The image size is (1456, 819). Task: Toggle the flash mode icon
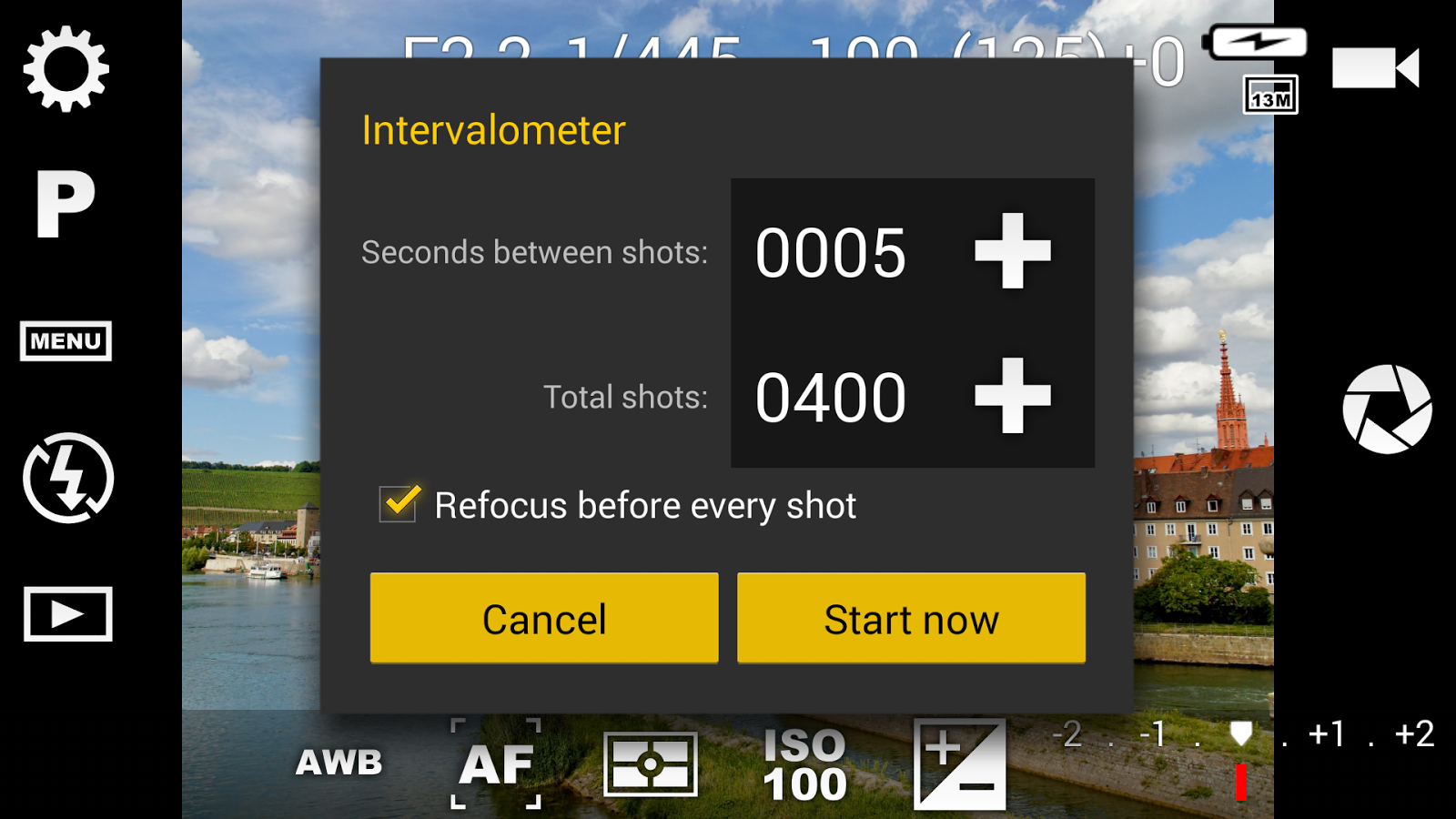[68, 478]
